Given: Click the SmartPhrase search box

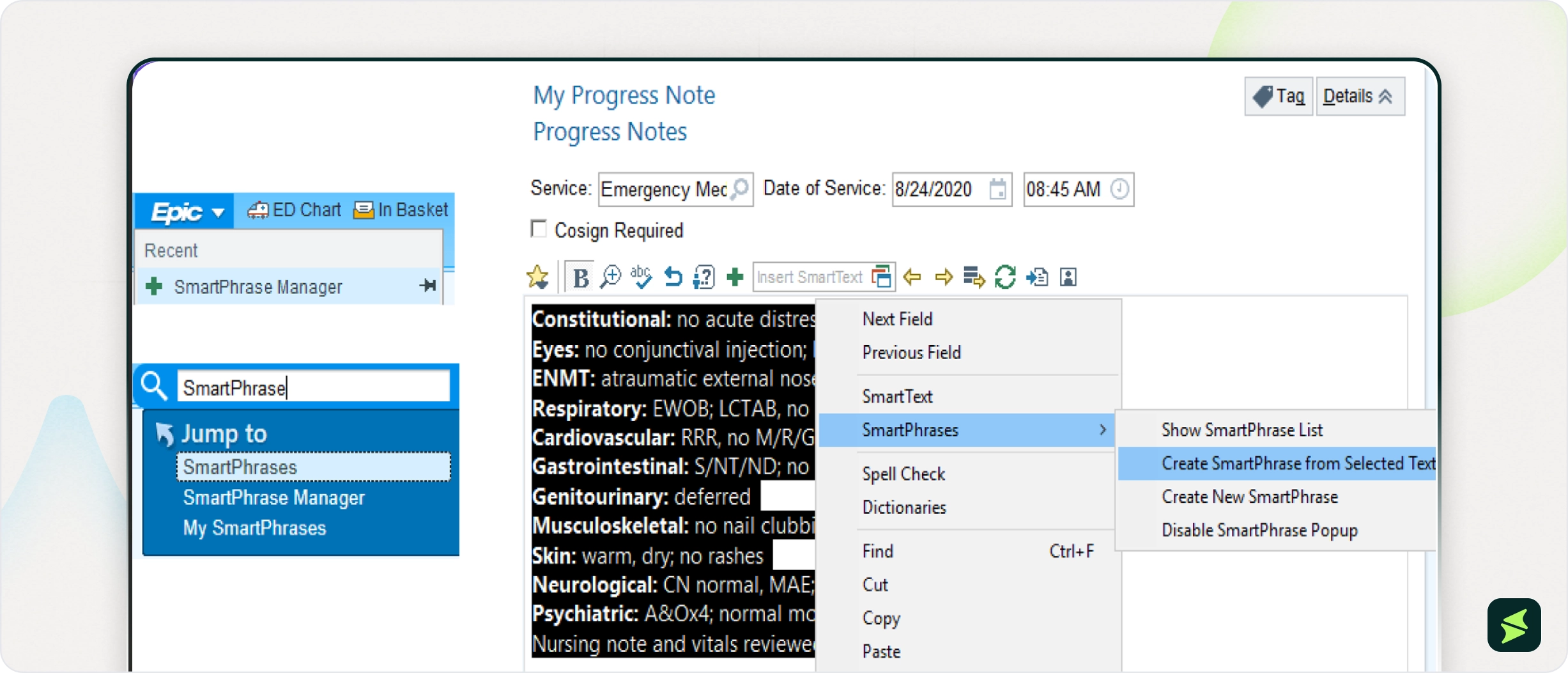Looking at the screenshot, I should [x=313, y=387].
